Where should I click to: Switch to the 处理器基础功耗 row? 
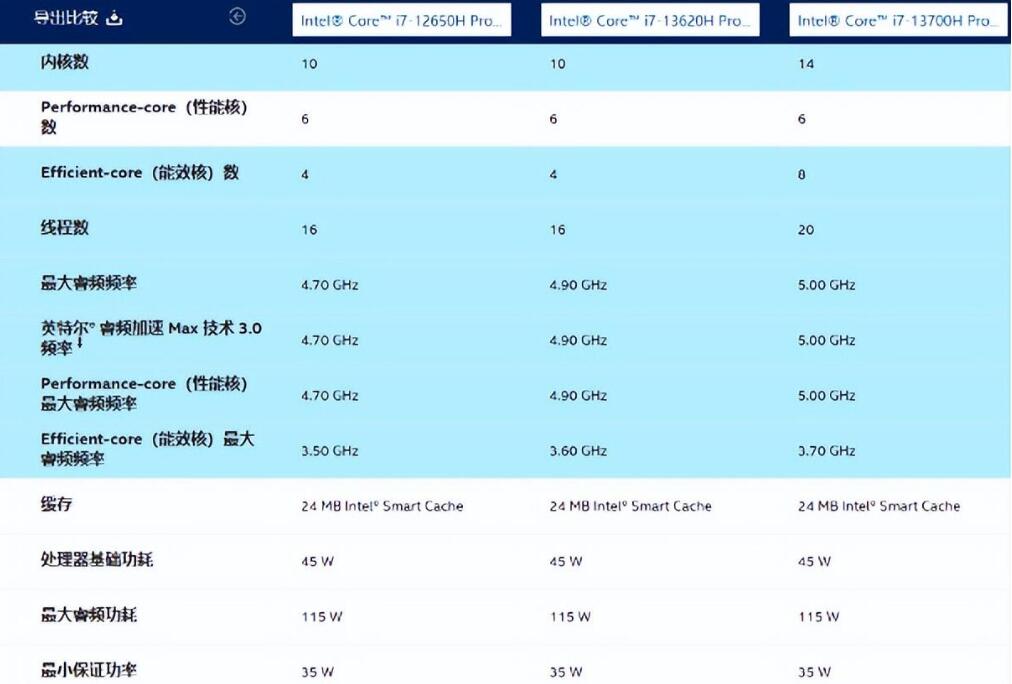[x=85, y=561]
